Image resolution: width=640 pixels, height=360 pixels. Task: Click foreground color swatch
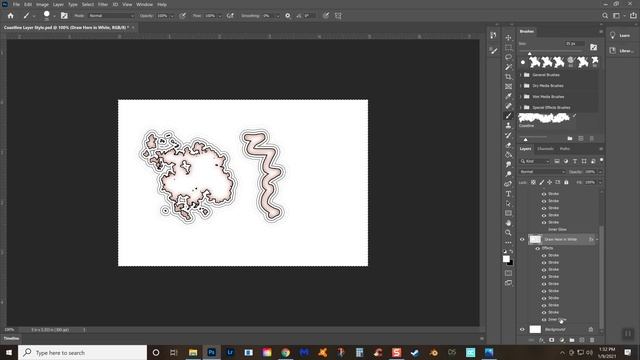506,259
